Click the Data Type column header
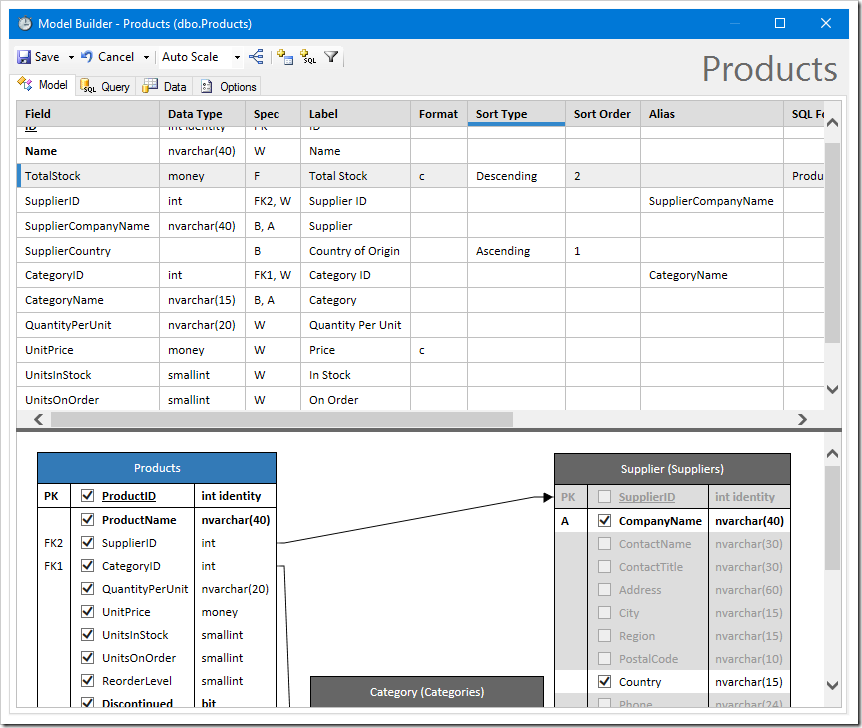 [x=202, y=114]
